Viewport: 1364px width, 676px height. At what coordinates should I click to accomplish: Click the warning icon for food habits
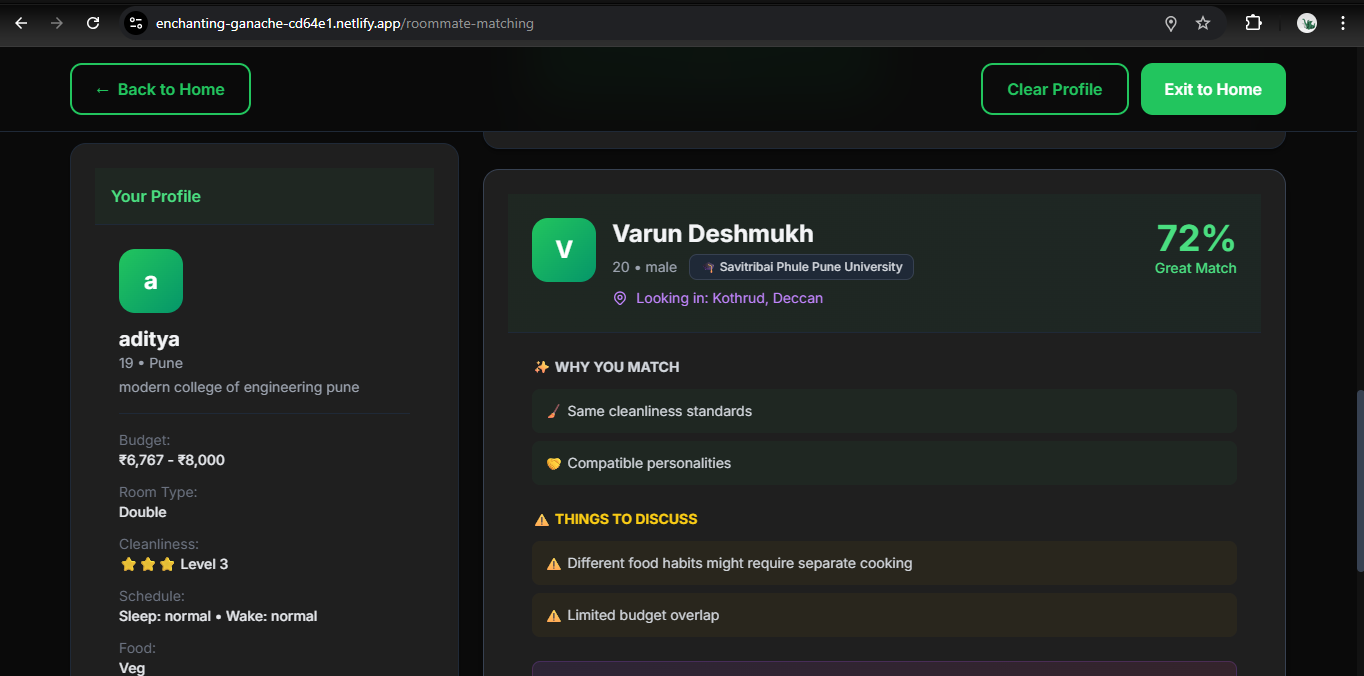pos(554,564)
